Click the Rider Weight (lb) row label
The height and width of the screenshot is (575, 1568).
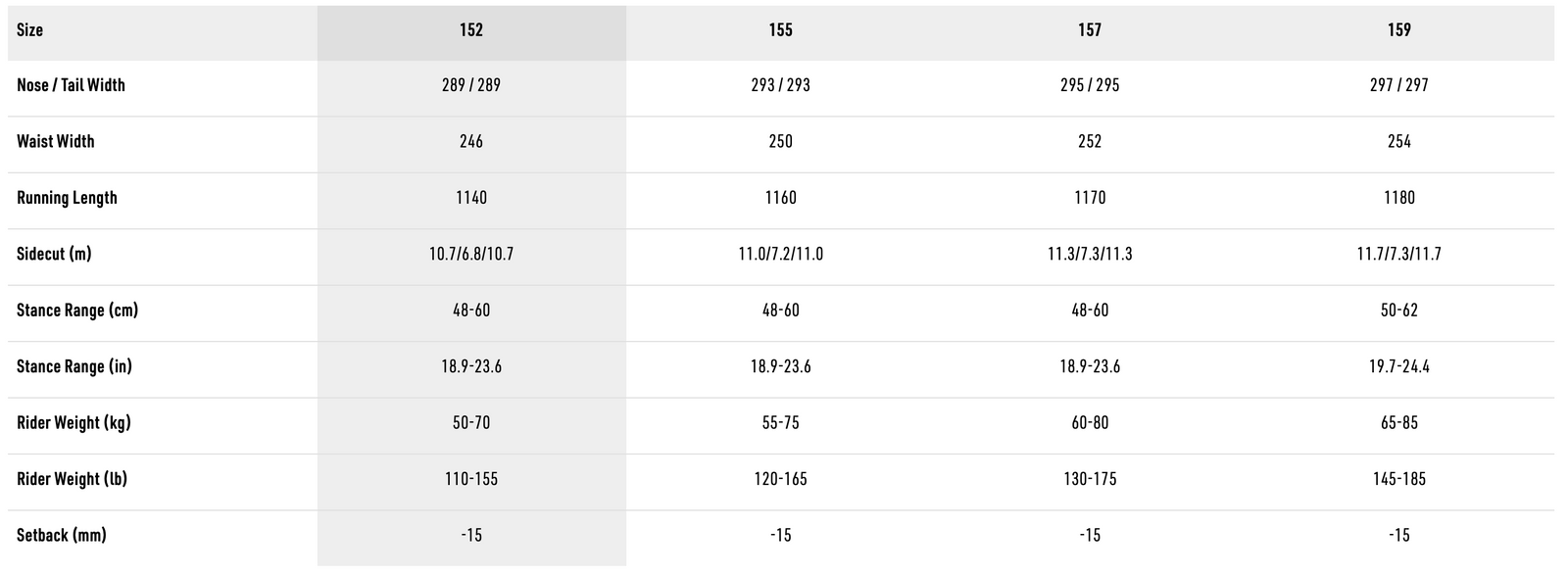tap(72, 479)
